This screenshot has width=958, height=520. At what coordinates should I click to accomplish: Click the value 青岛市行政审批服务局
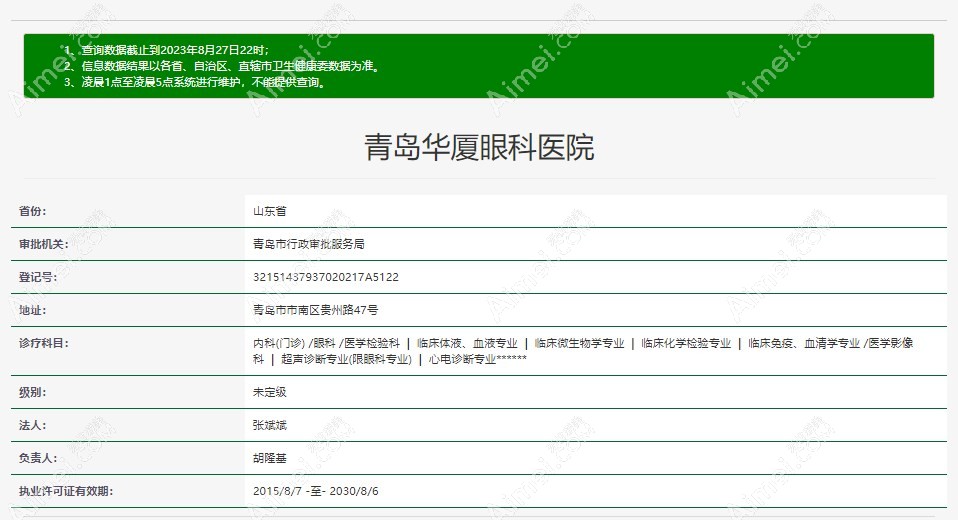[309, 244]
